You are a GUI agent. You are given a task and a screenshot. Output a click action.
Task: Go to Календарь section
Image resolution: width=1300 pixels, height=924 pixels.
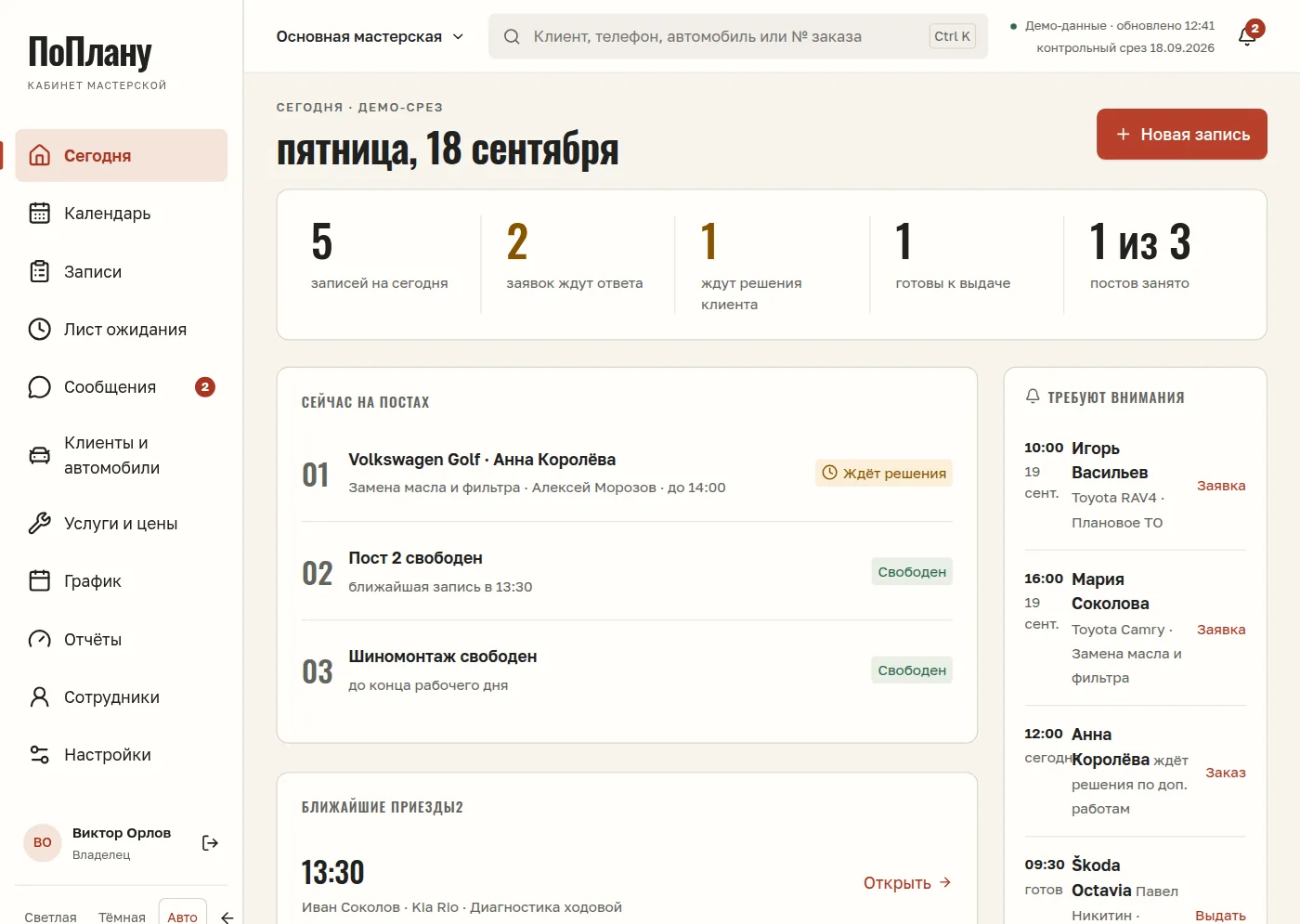122,214
